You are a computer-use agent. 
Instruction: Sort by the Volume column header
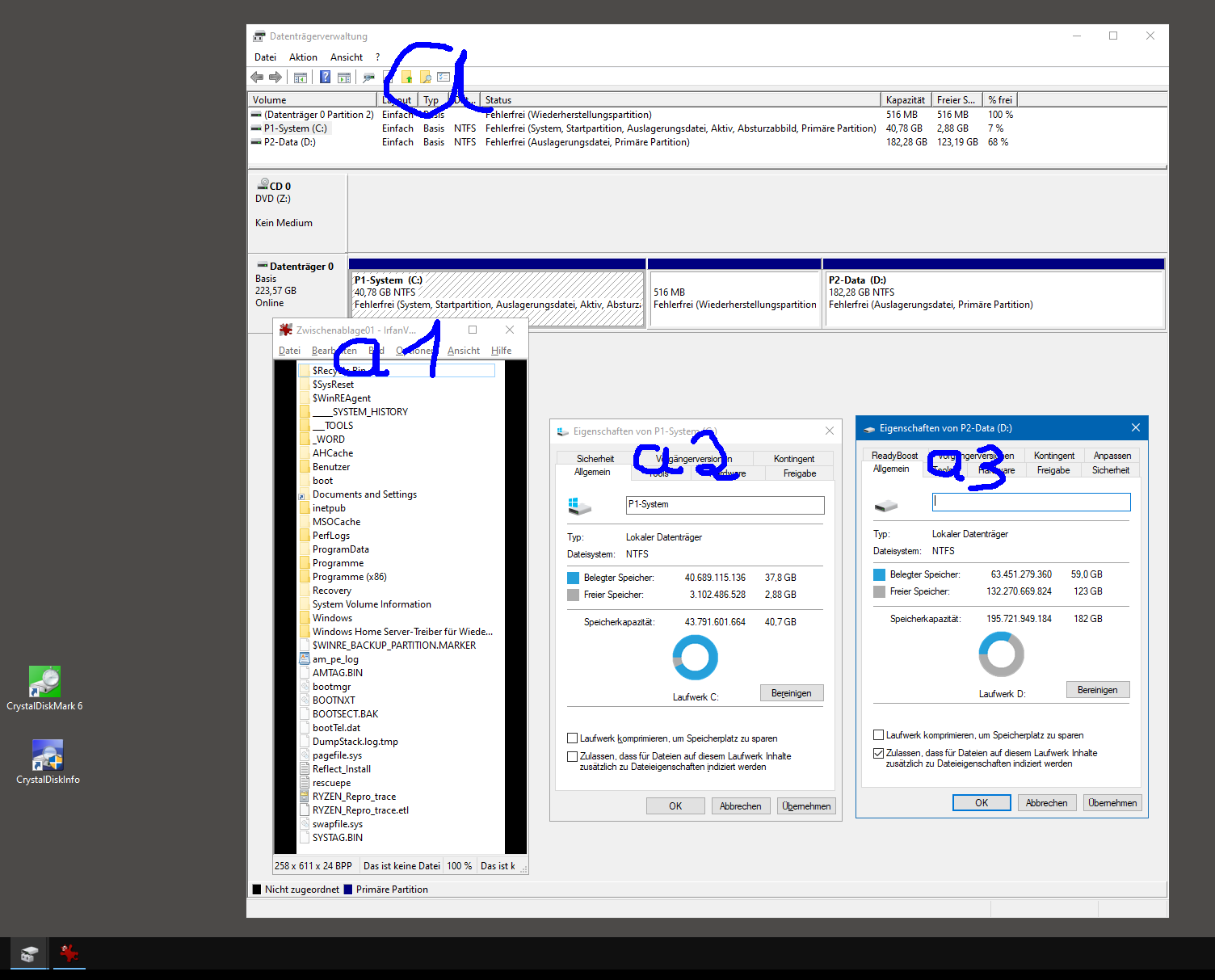point(313,100)
